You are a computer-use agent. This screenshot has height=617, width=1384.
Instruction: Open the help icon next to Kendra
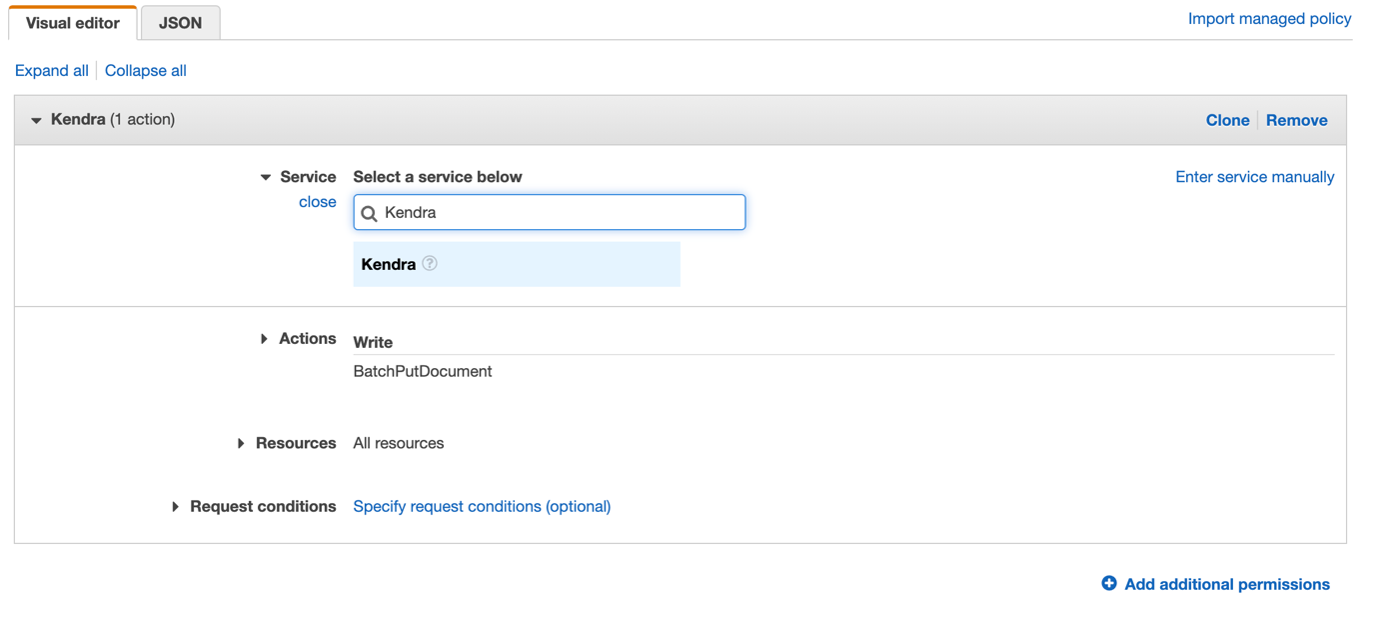coord(430,264)
